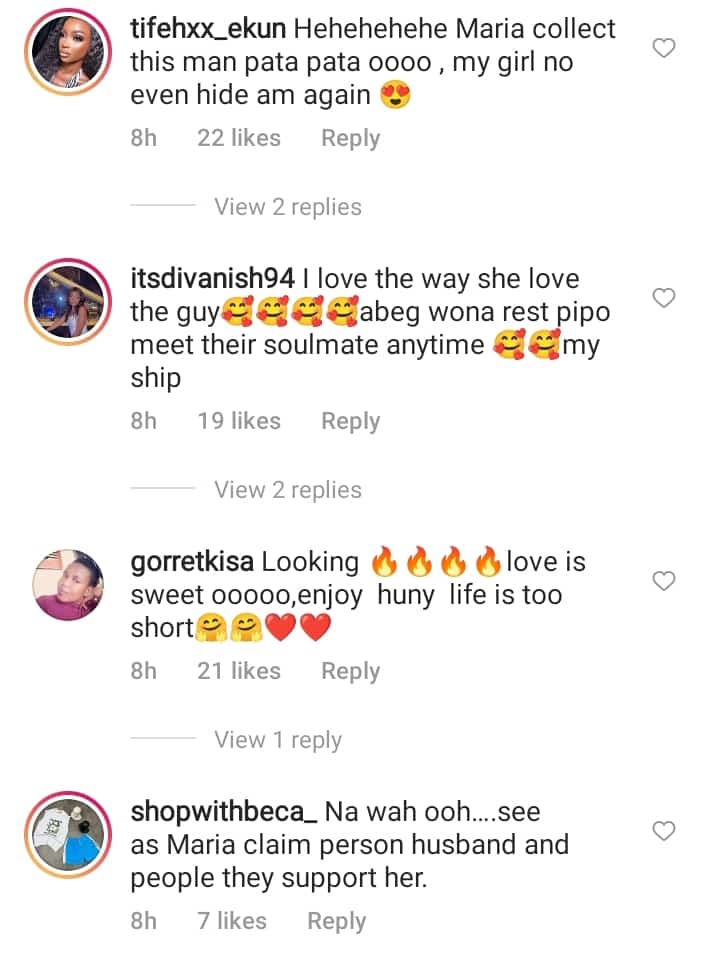Reply to shopwithbeca_'s comment
The image size is (719, 957).
pyautogui.click(x=336, y=921)
